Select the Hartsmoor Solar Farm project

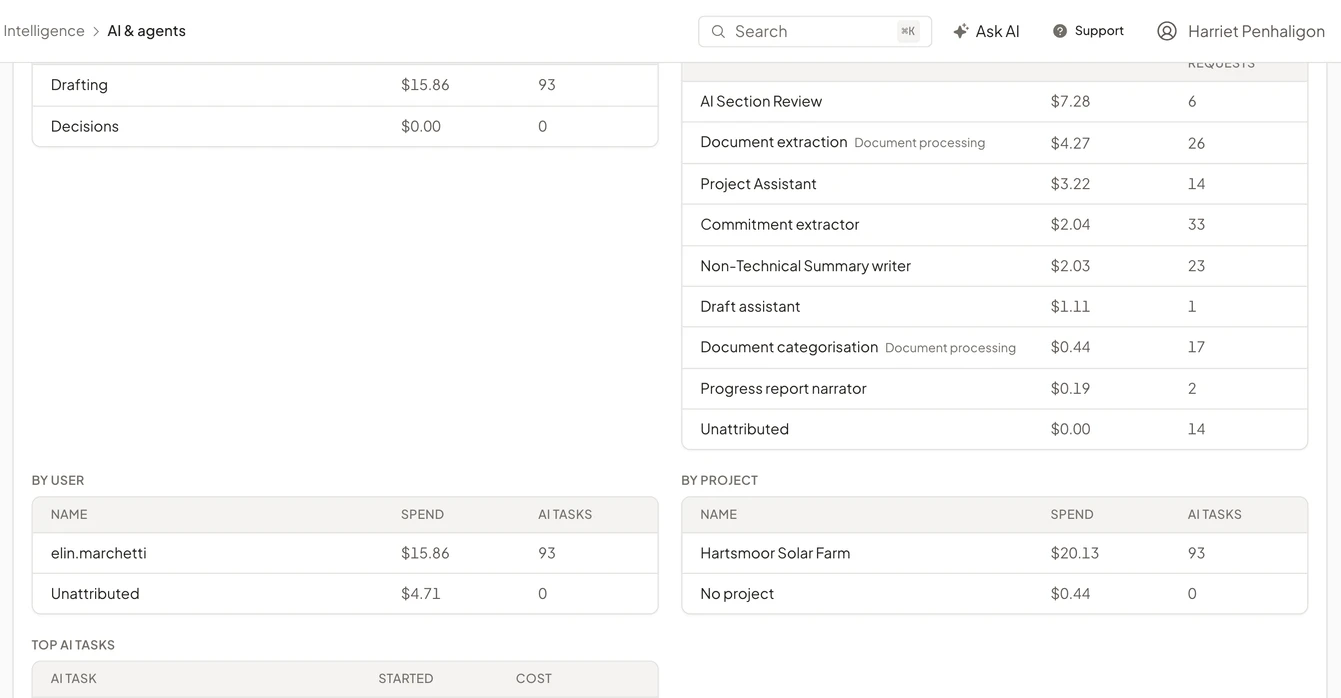pos(994,553)
